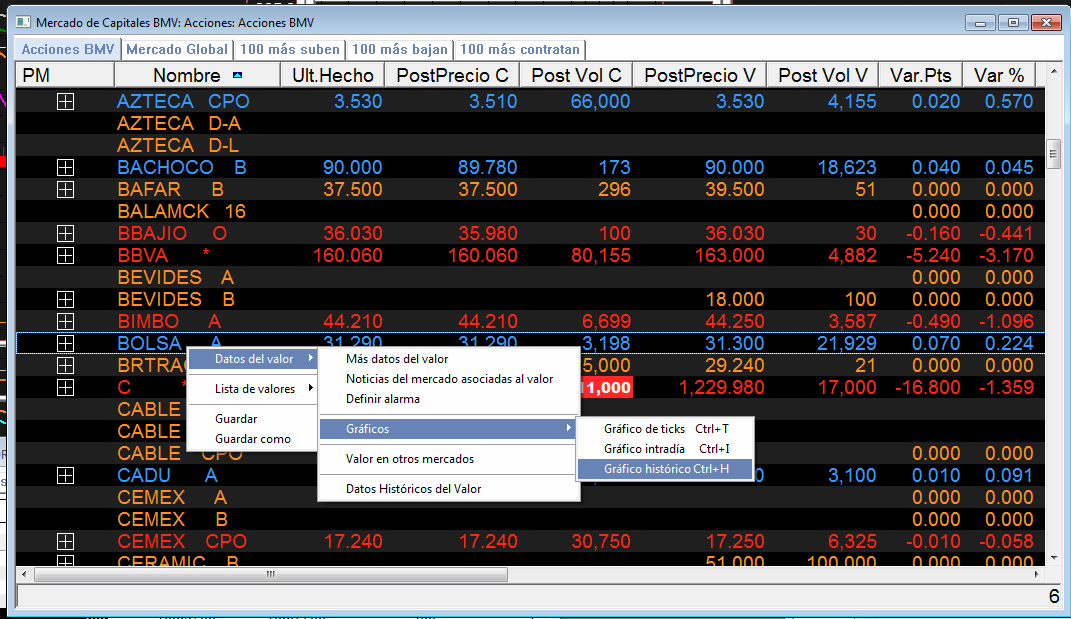Click BBVA last price 160.060

[347, 256]
